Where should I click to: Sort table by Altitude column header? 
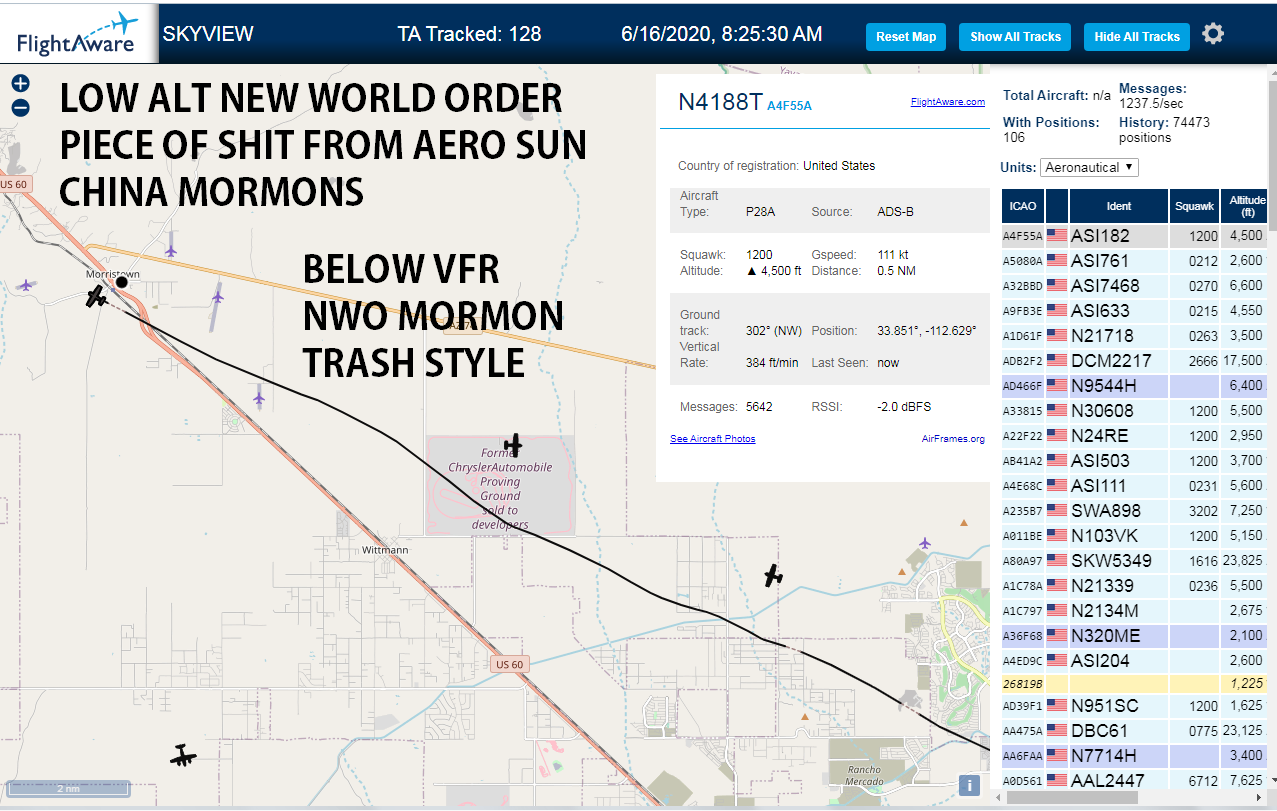(x=1246, y=206)
